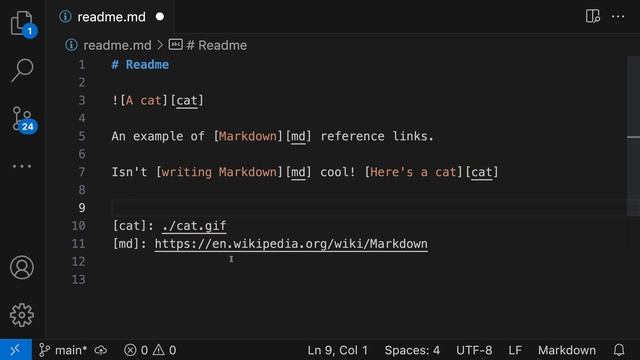Open the notifications bell
Screen dimensions: 640x360
[619, 350]
